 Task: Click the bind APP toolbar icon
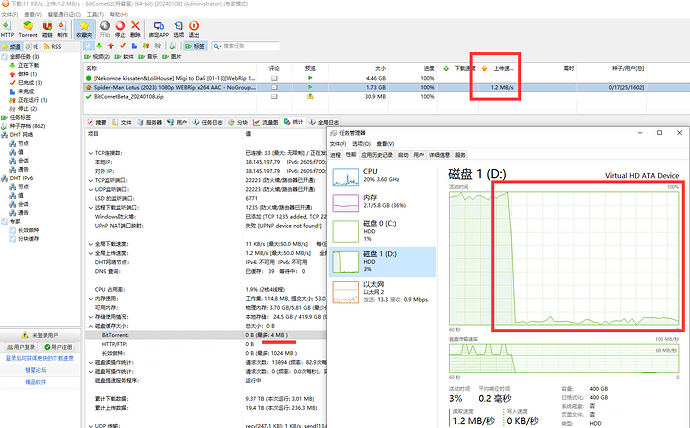point(159,29)
